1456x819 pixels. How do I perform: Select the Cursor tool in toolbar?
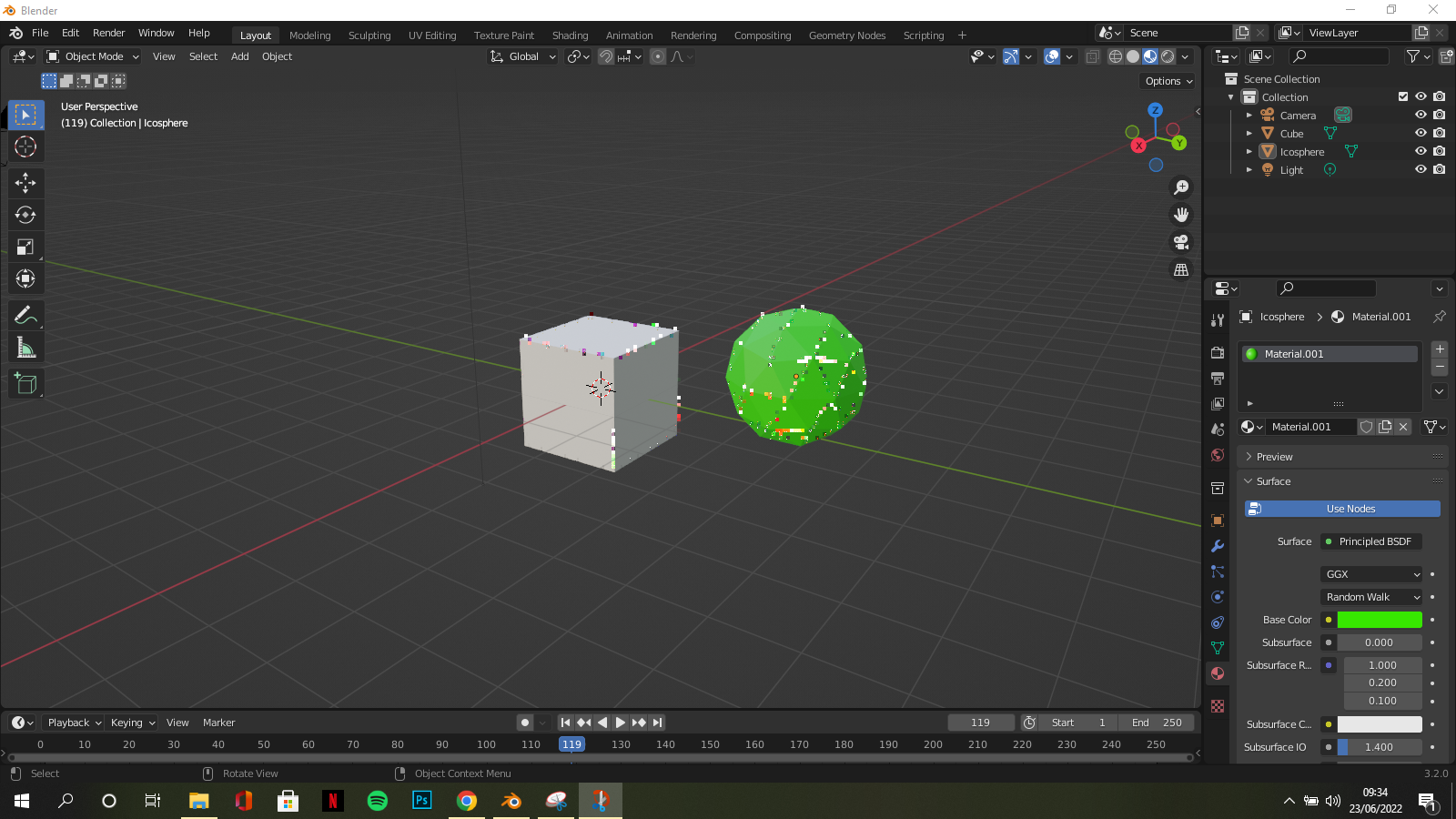25,147
